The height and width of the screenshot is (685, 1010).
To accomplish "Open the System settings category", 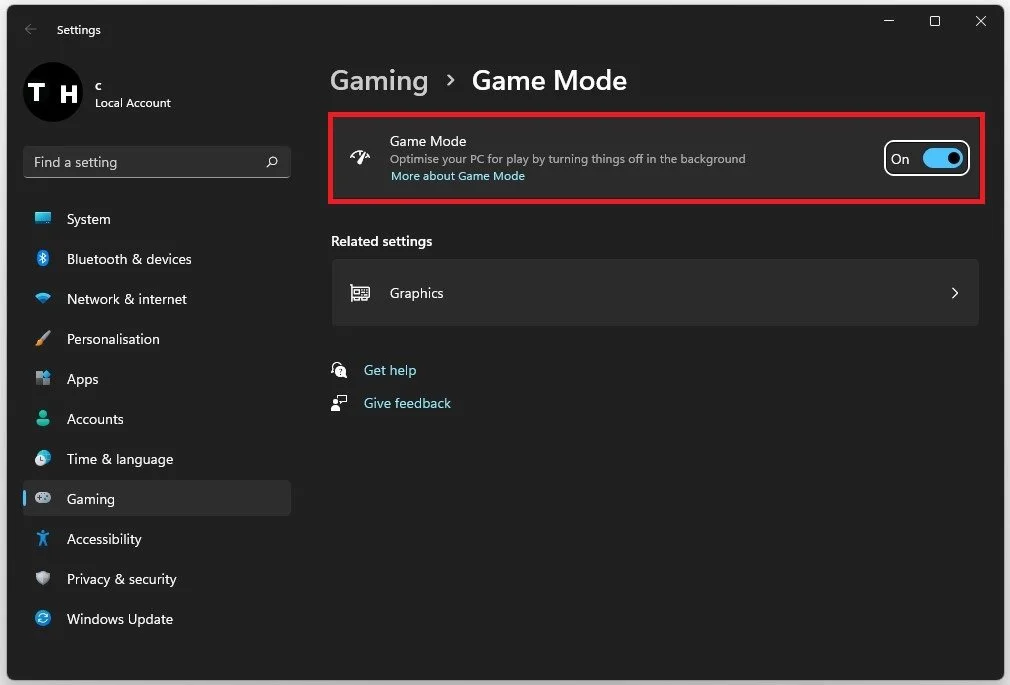I will pyautogui.click(x=157, y=219).
